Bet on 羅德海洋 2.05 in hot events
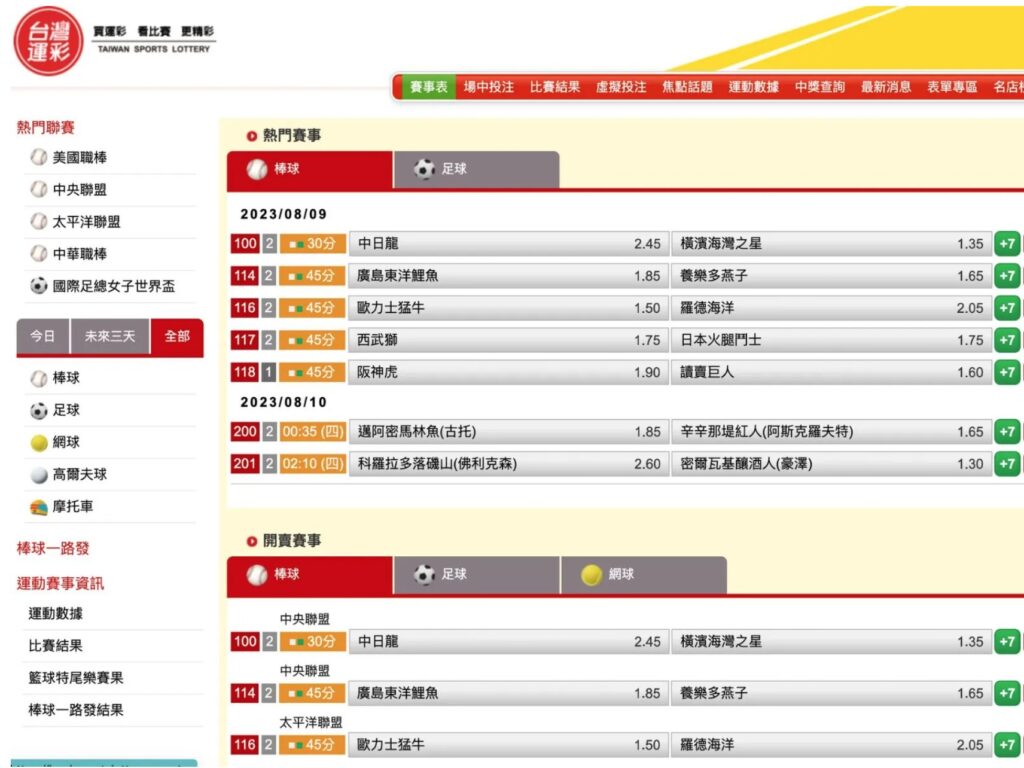This screenshot has width=1024, height=768. 831,308
